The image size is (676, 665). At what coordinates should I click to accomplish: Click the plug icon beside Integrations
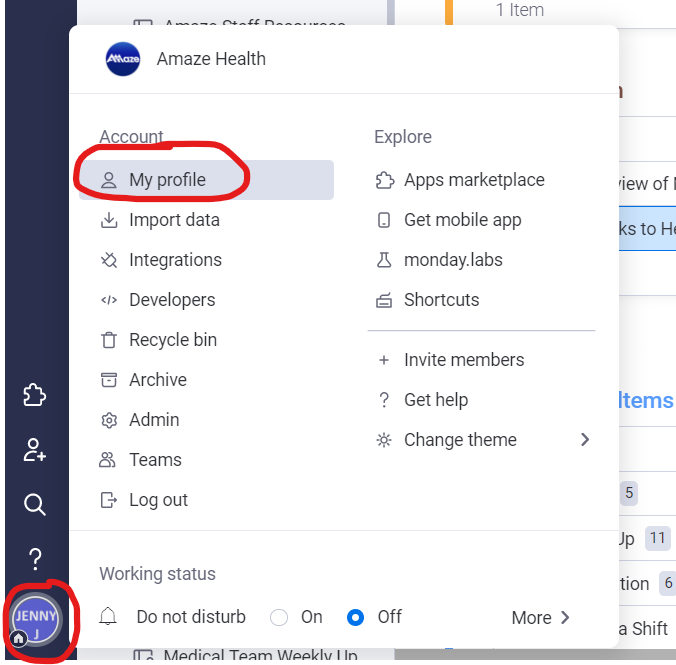(x=109, y=260)
